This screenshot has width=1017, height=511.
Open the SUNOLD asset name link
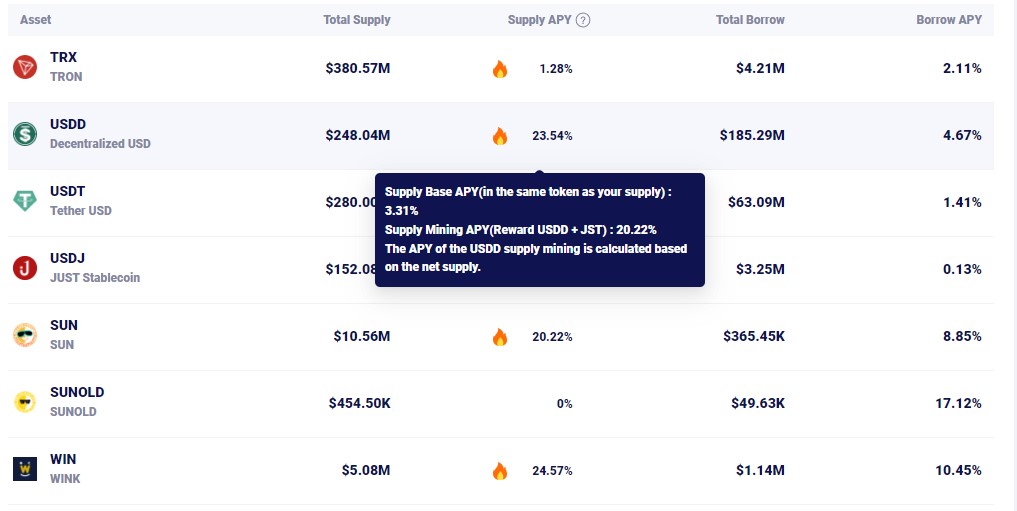77,393
